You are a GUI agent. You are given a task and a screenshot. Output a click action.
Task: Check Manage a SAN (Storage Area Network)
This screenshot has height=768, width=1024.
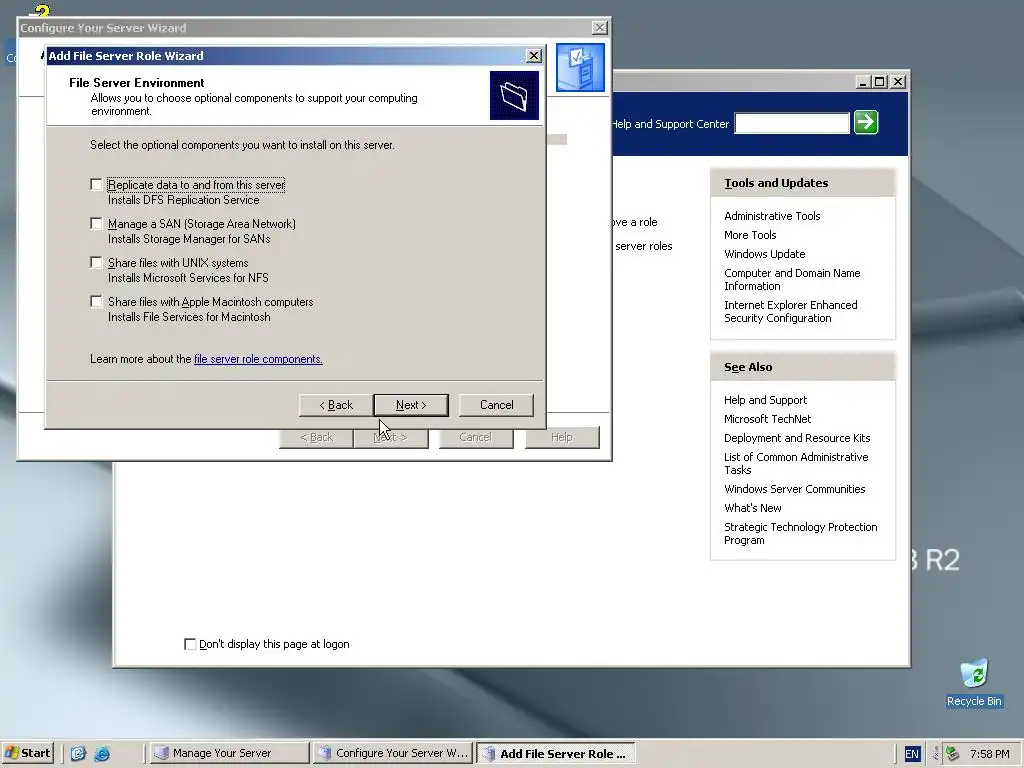[x=96, y=224]
